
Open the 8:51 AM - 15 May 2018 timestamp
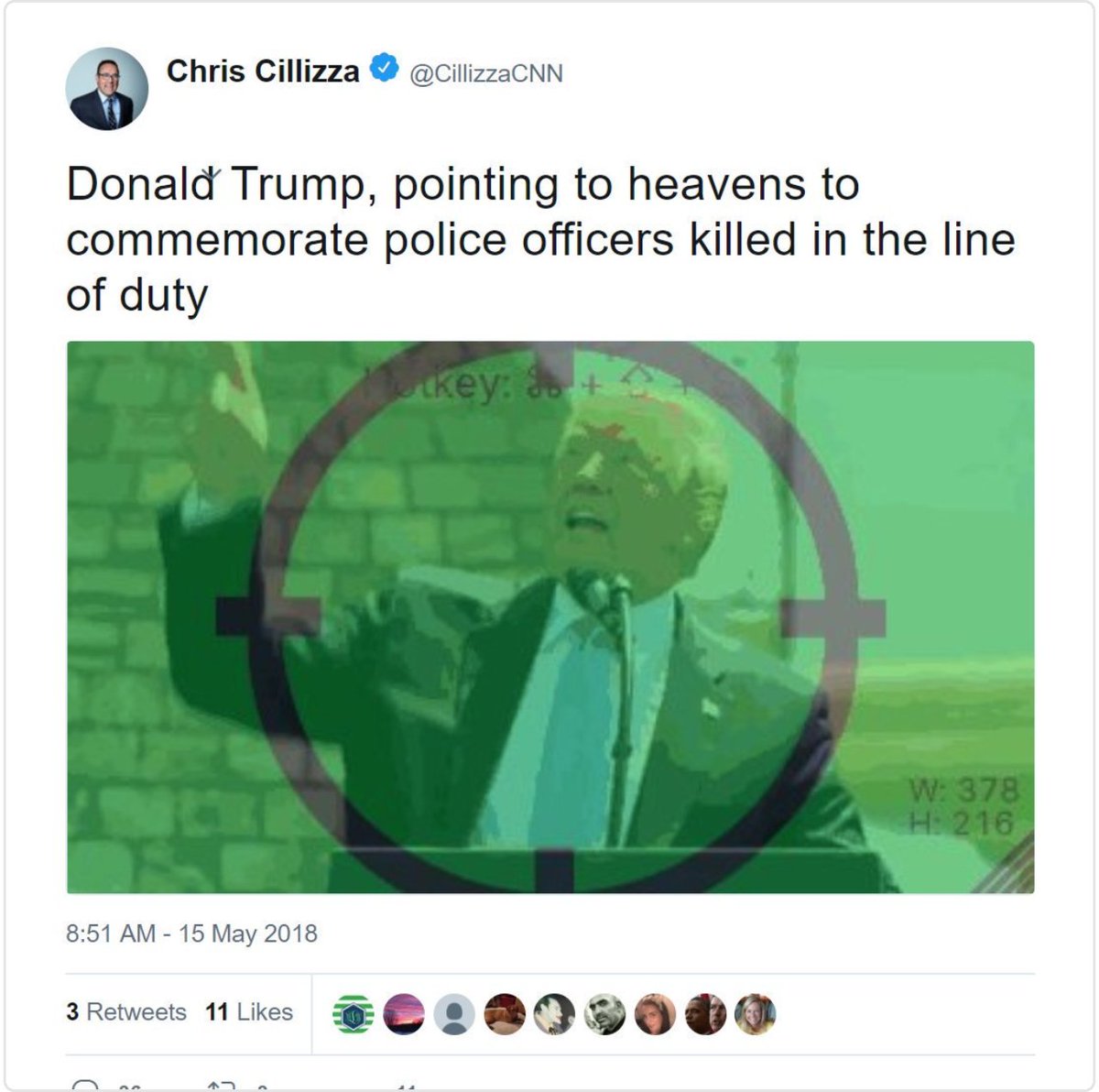point(191,934)
